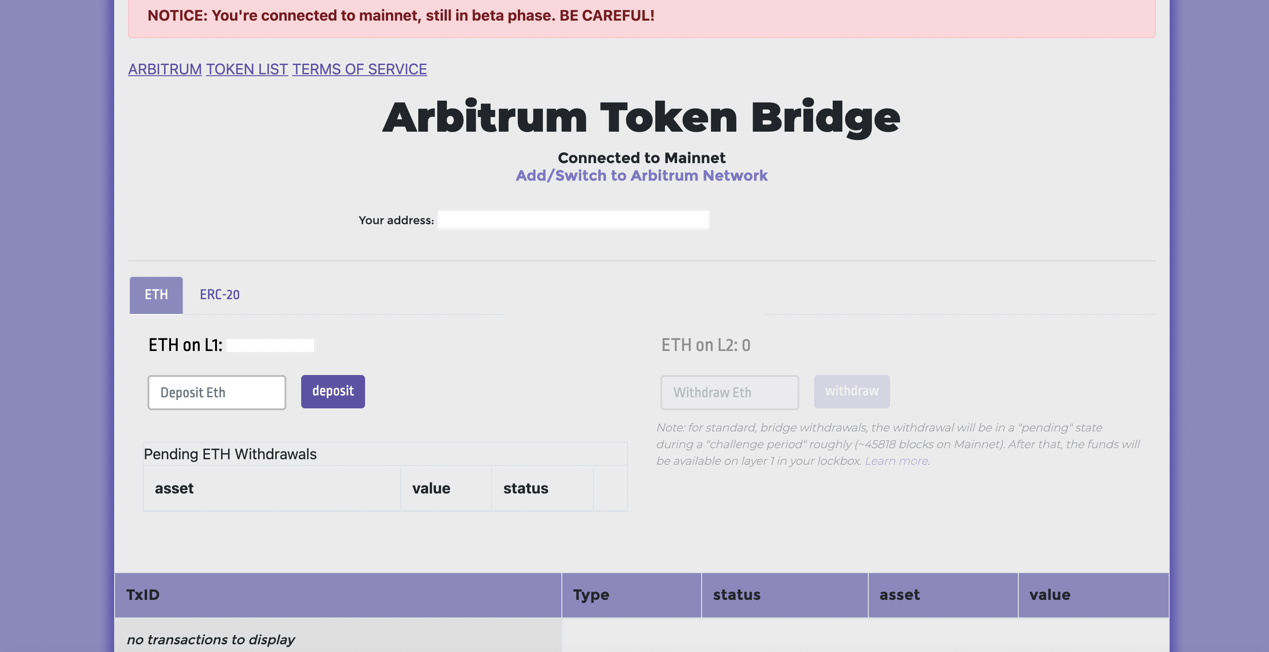Click the Type column header
The width and height of the screenshot is (1269, 652).
coord(591,595)
